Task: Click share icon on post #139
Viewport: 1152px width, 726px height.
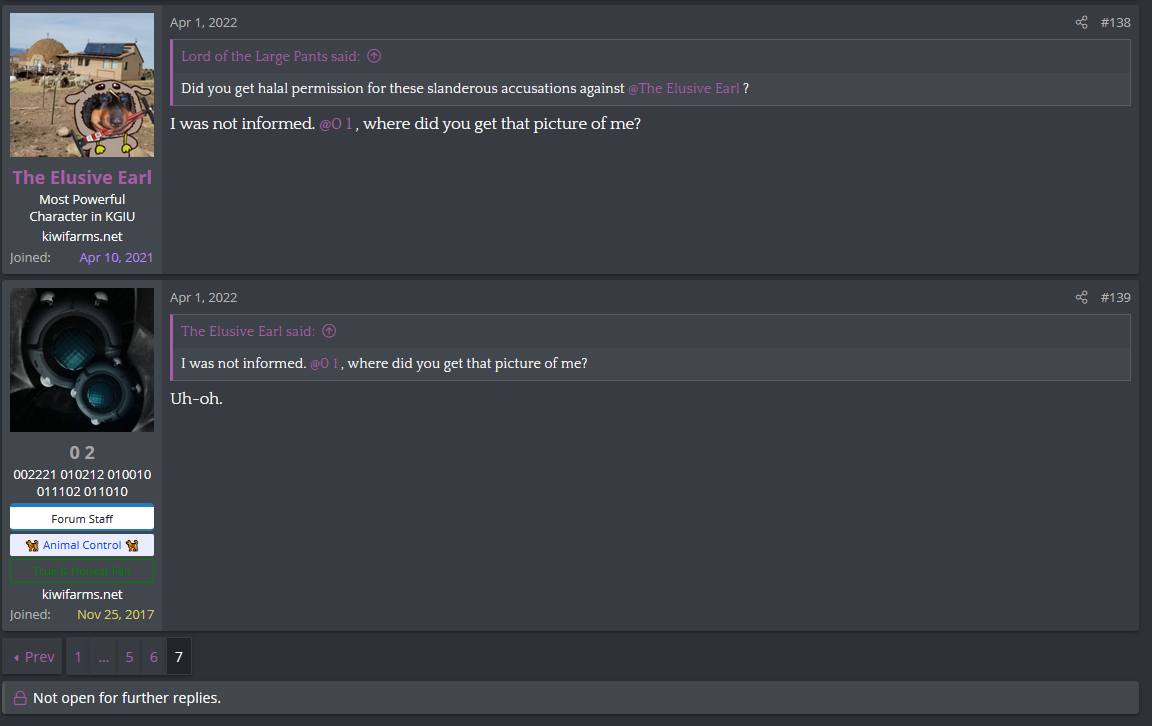Action: click(1081, 297)
